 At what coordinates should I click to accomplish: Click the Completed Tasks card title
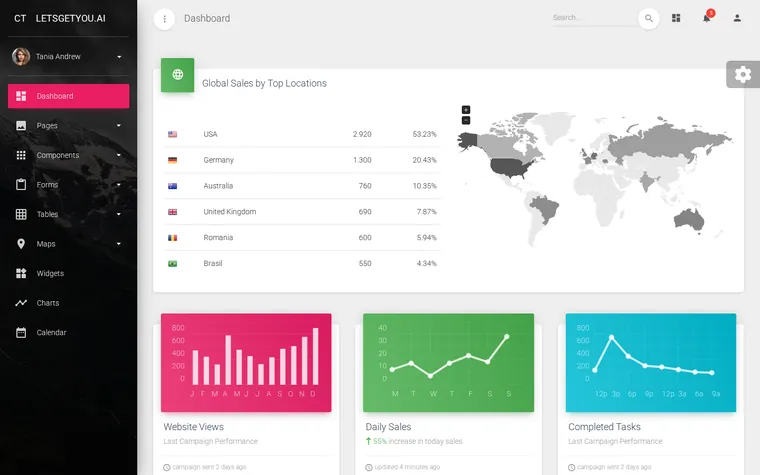(x=604, y=427)
